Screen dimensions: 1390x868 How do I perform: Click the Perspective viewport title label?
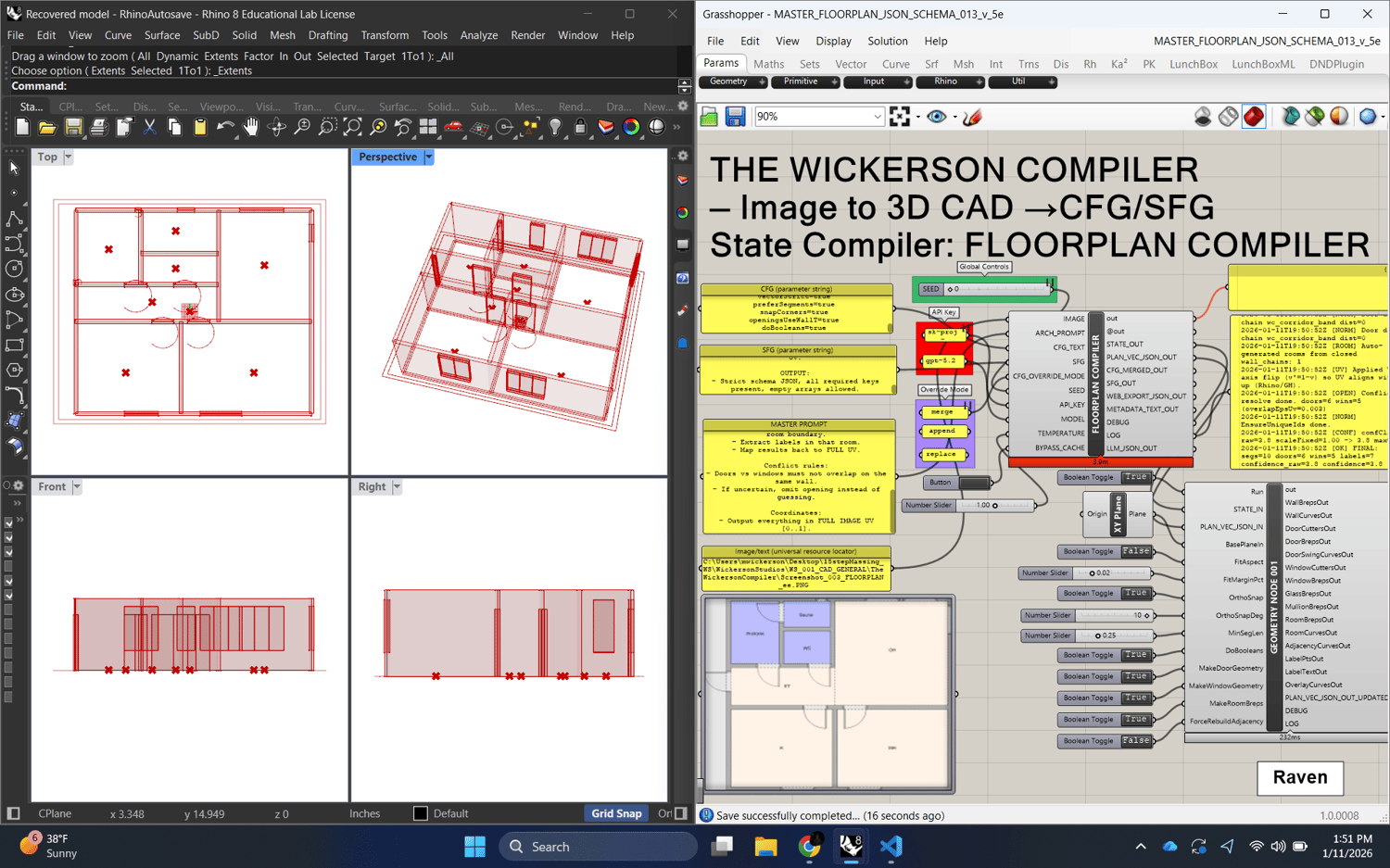coord(387,157)
